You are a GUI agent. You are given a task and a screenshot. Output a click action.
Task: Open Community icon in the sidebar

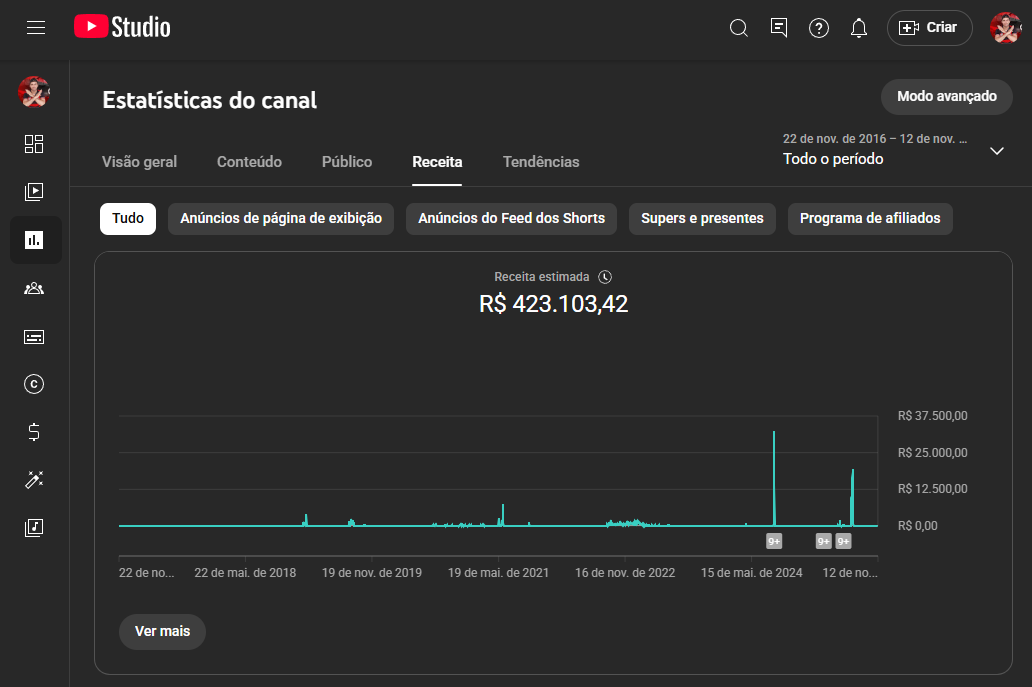point(34,288)
